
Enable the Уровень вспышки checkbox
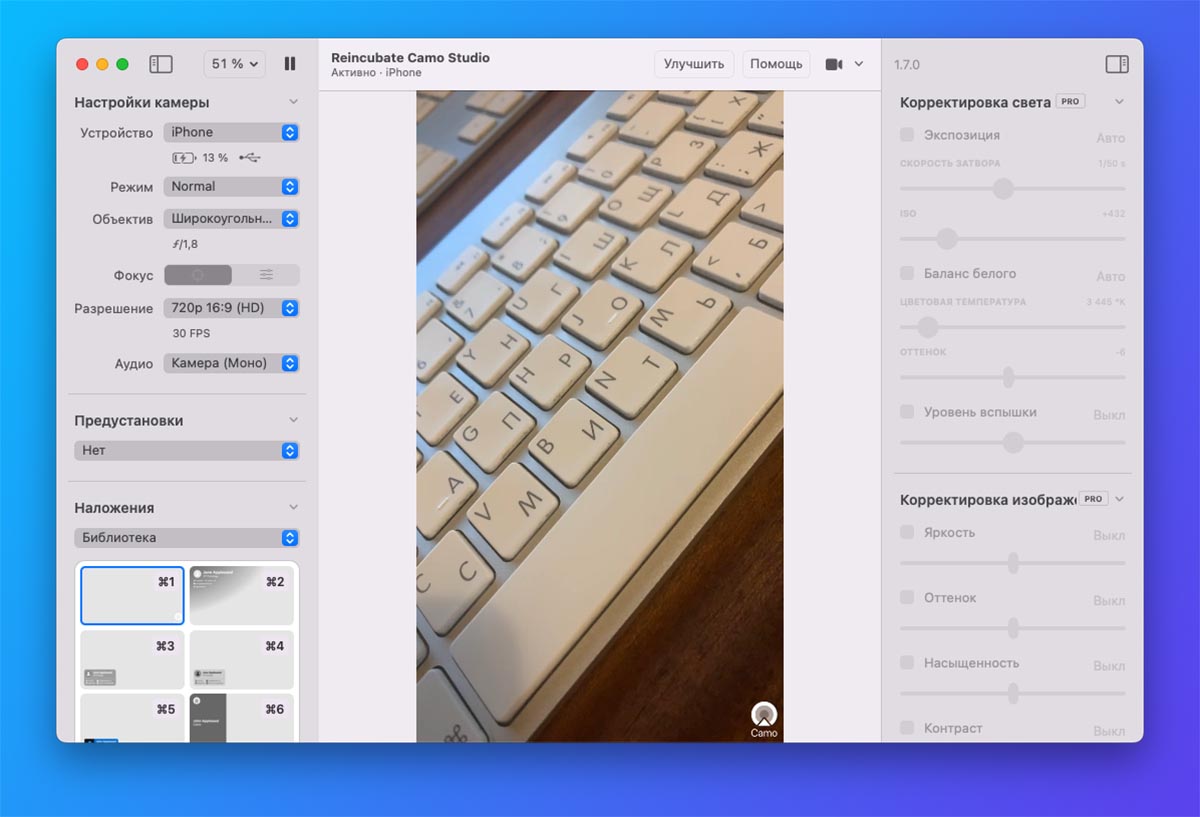(907, 411)
